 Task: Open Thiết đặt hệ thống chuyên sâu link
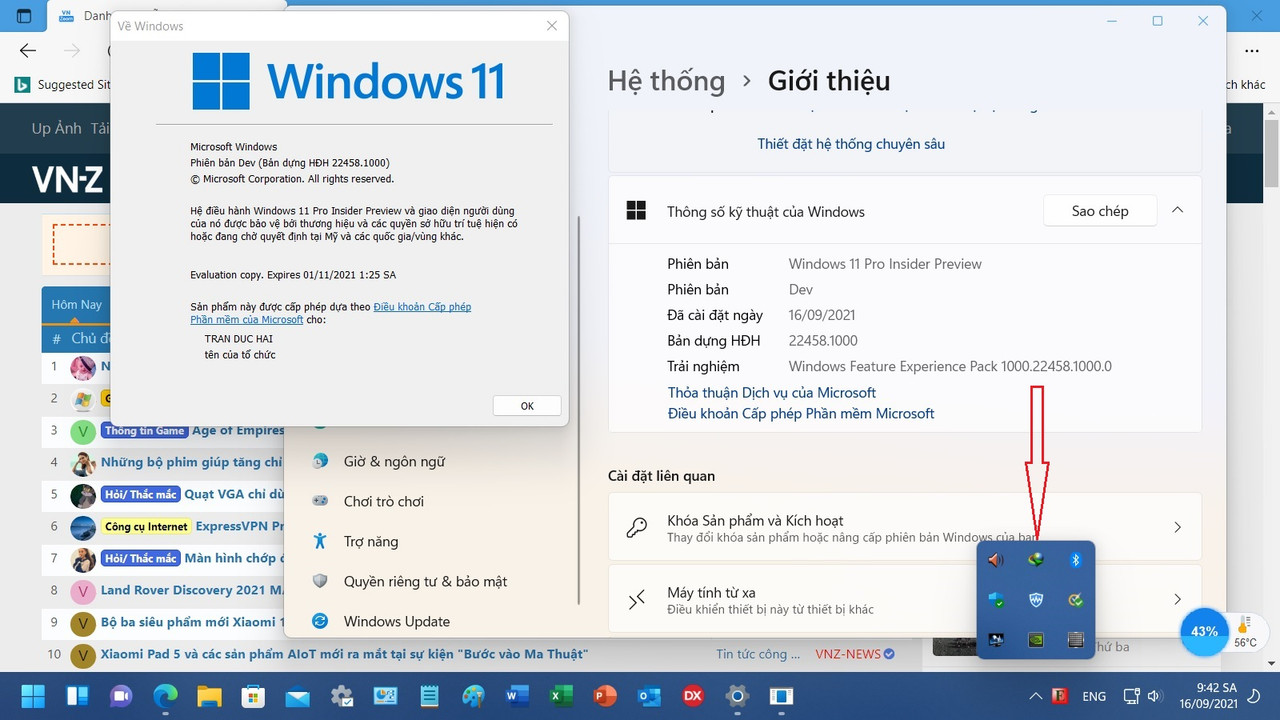(851, 144)
